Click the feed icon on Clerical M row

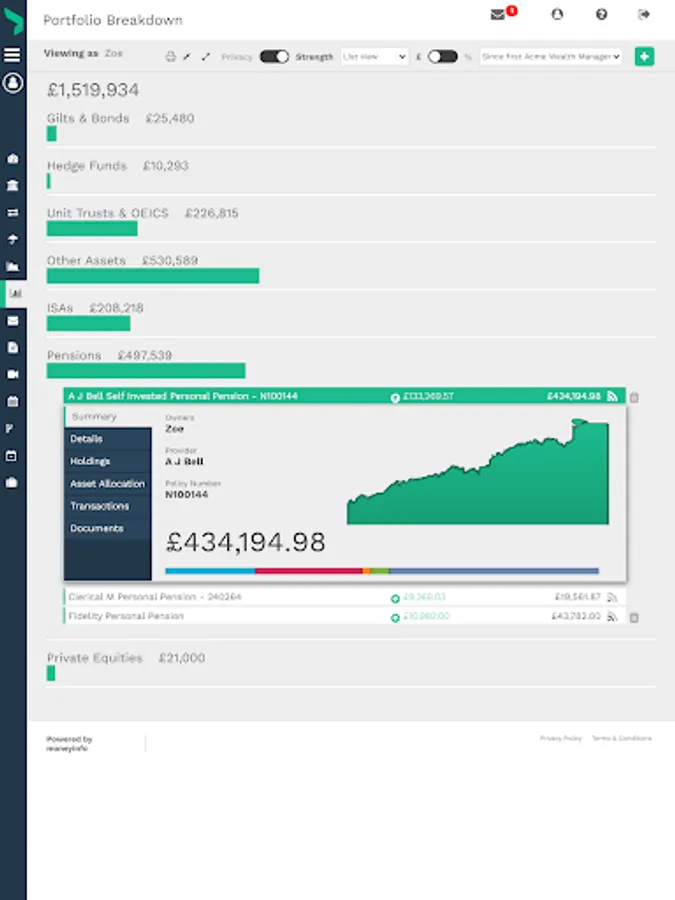[x=612, y=598]
